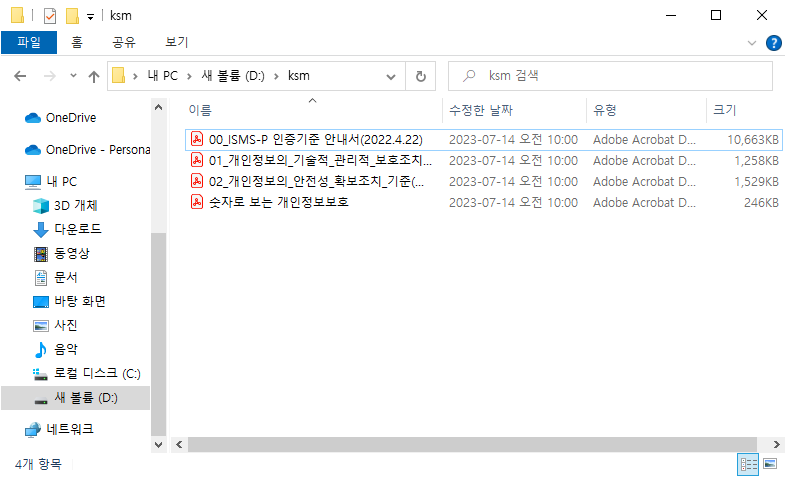Click navigation pane scroll up arrow
Image resolution: width=786 pixels, height=477 pixels.
pos(158,107)
